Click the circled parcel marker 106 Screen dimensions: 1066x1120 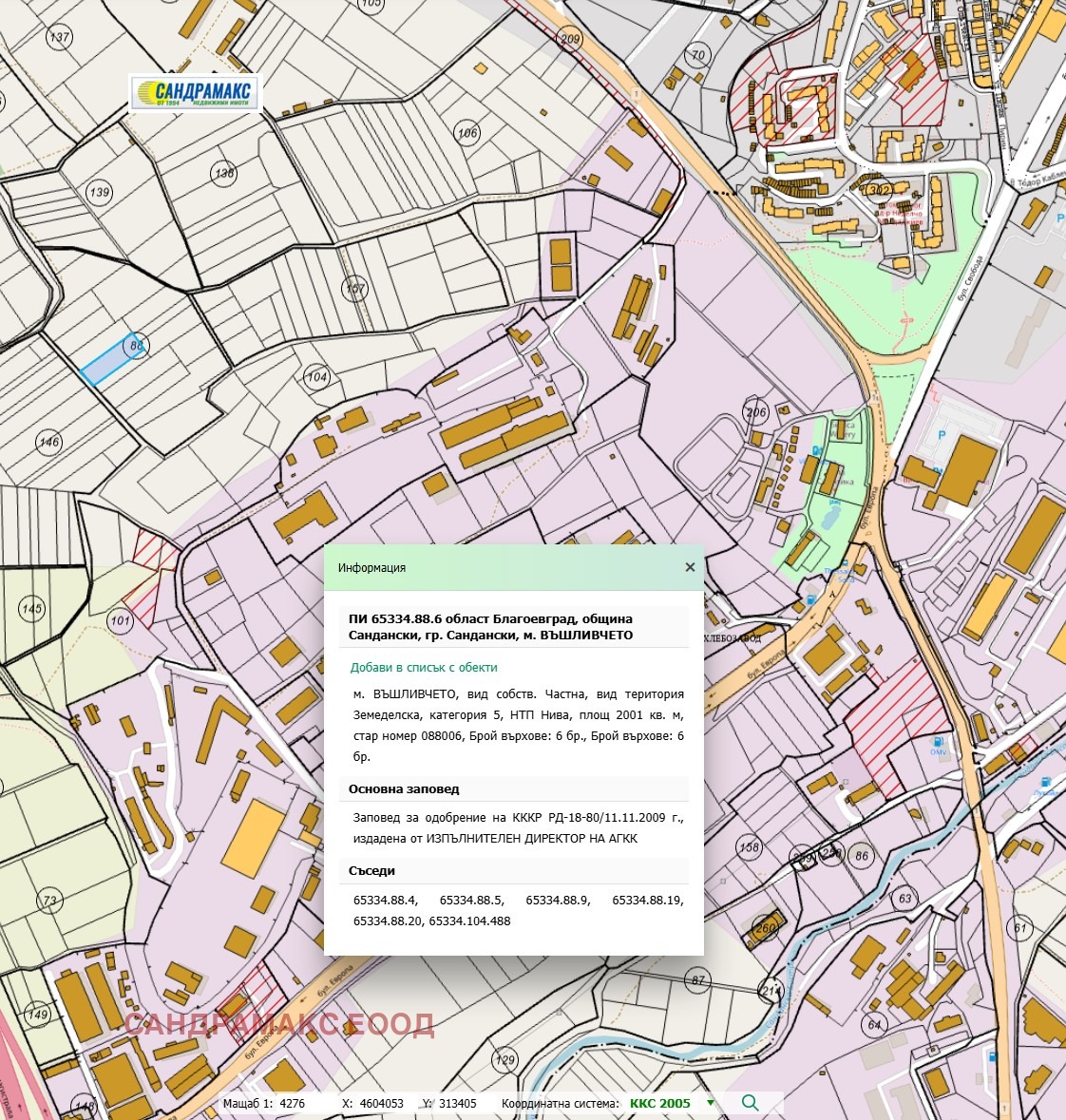[466, 133]
